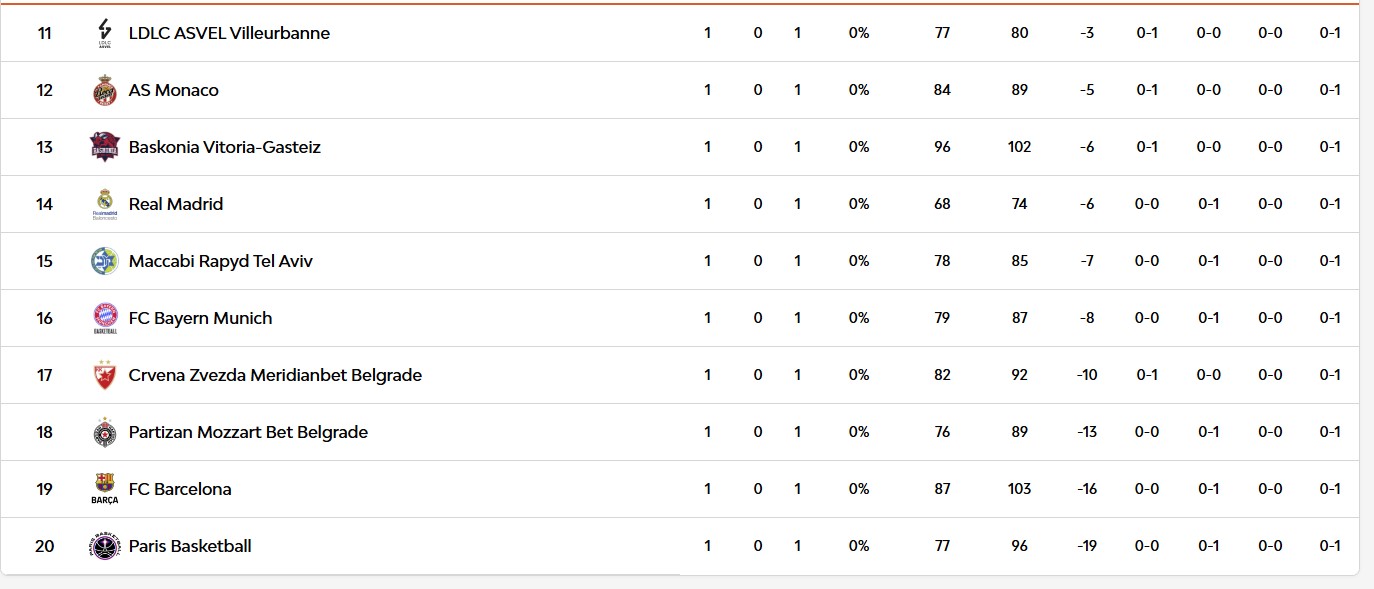The image size is (1374, 589).
Task: Click the Partizan Mozzart Bet Belgrade name
Action: pos(248,432)
